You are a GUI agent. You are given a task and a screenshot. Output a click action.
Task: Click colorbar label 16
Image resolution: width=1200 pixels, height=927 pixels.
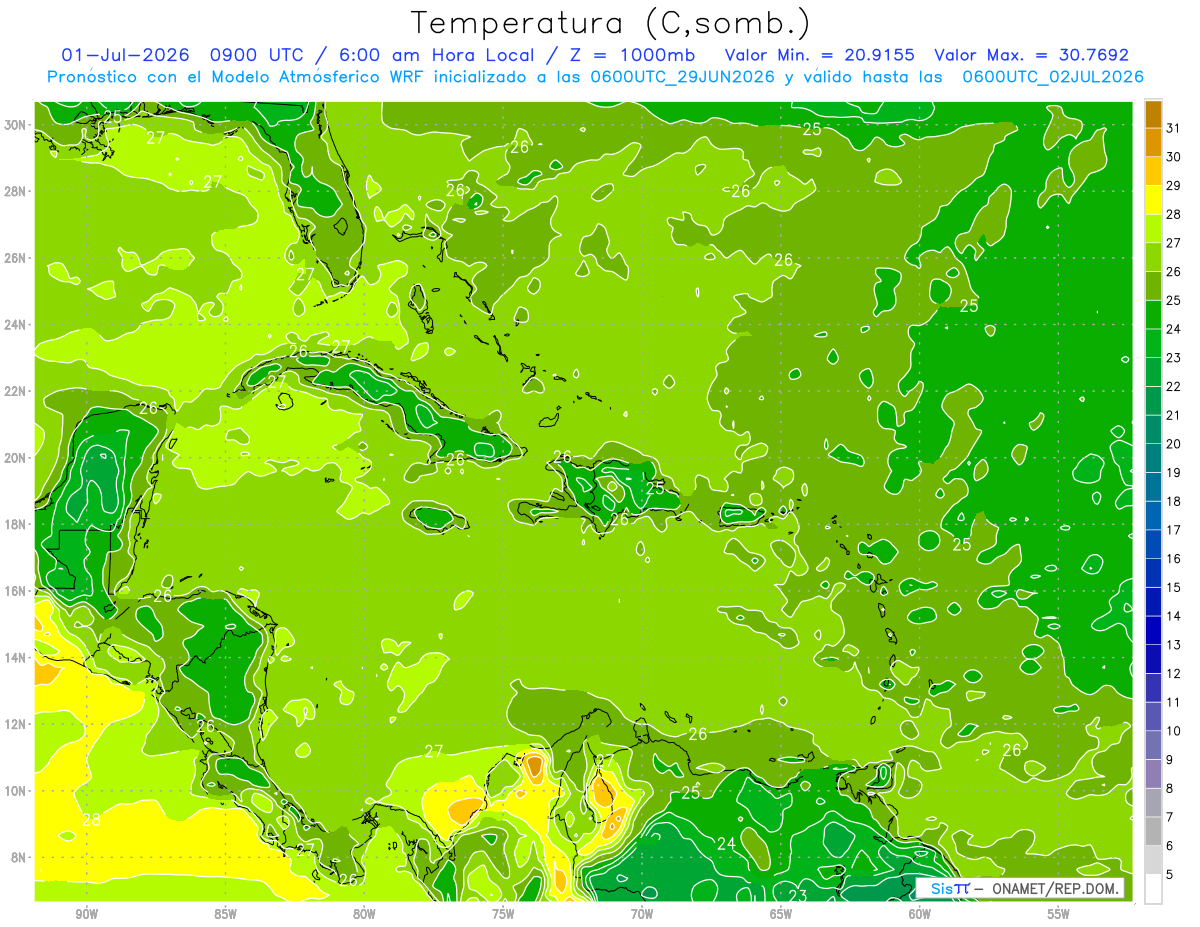tap(1174, 558)
